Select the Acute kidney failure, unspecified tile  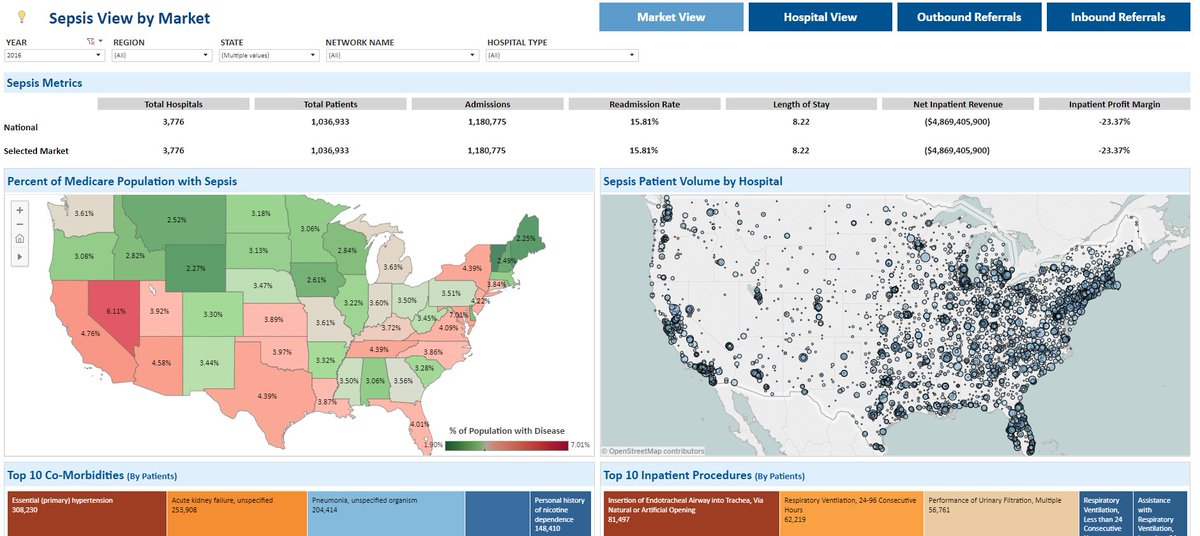point(237,513)
